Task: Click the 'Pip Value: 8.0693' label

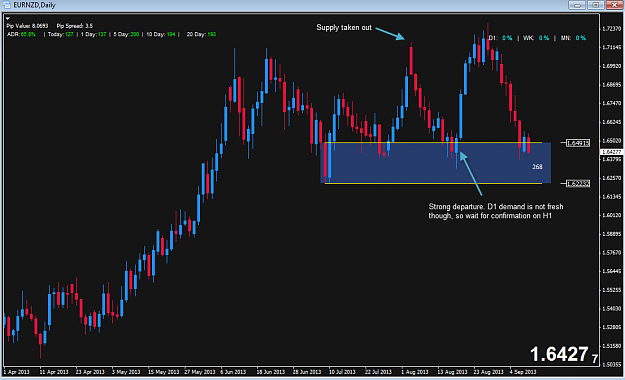Action: click(27, 26)
